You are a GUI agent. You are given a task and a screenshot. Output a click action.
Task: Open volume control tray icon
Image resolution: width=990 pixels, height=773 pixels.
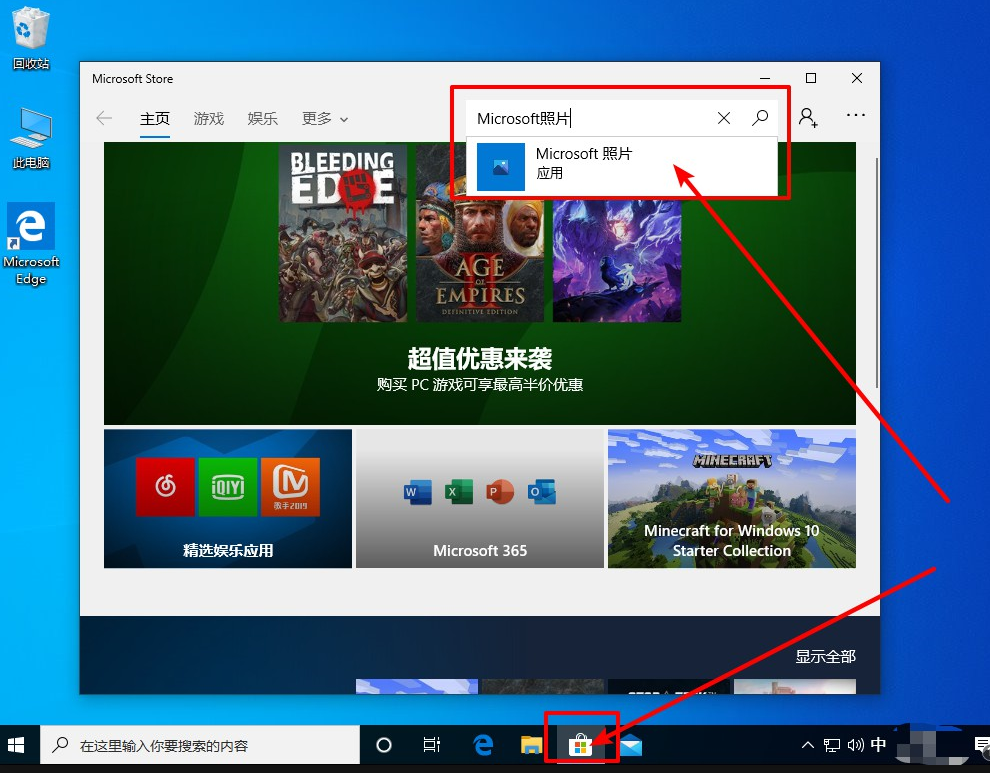[856, 745]
